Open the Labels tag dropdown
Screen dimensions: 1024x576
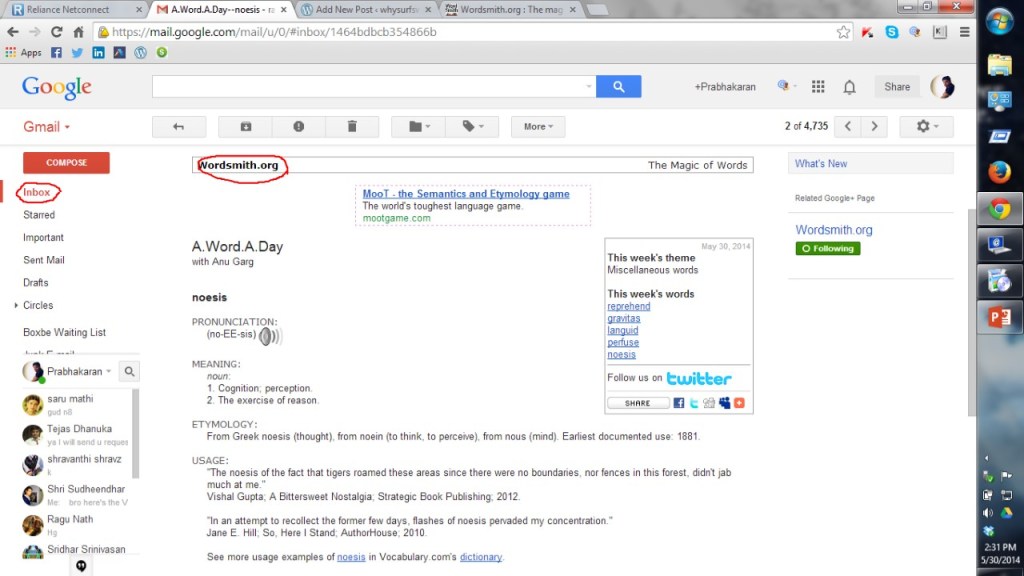[472, 127]
